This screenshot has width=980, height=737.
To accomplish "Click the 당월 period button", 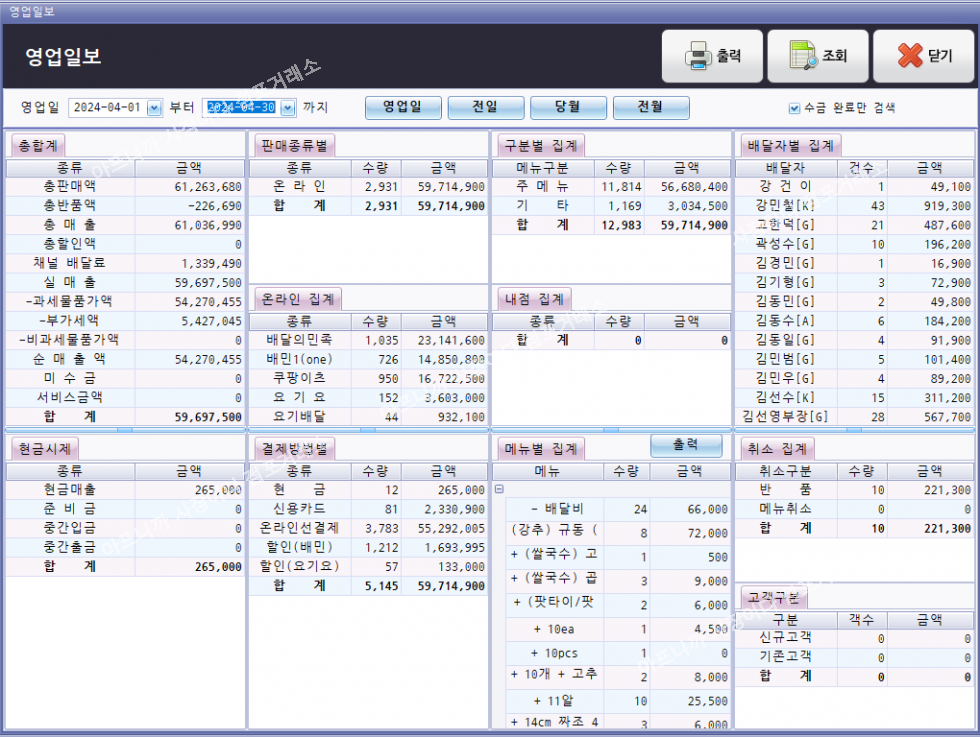I will coord(568,107).
